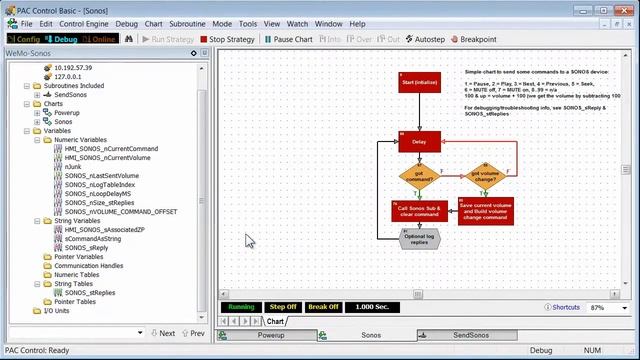The height and width of the screenshot is (360, 640).
Task: Click the sCommandAsString string variable icon
Action: pyautogui.click(x=58, y=238)
